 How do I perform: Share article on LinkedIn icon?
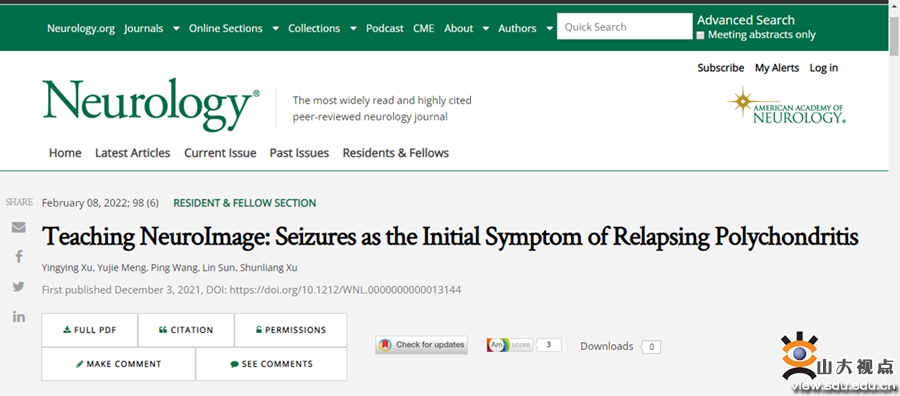(x=18, y=316)
